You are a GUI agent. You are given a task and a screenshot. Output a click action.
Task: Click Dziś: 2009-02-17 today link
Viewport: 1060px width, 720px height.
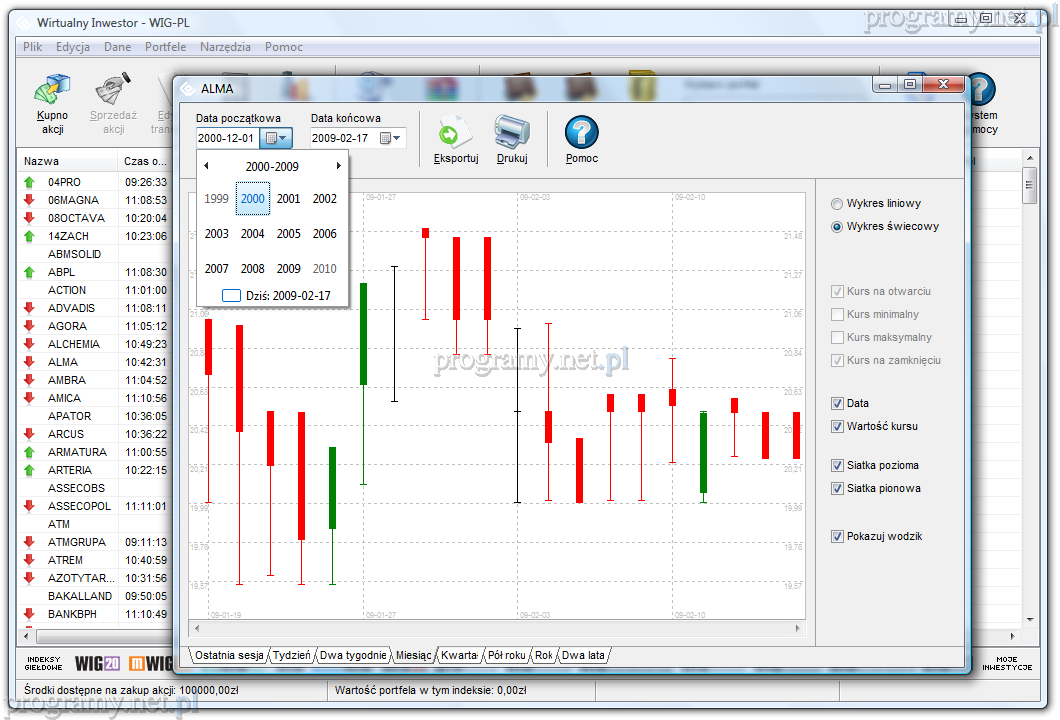tap(272, 296)
